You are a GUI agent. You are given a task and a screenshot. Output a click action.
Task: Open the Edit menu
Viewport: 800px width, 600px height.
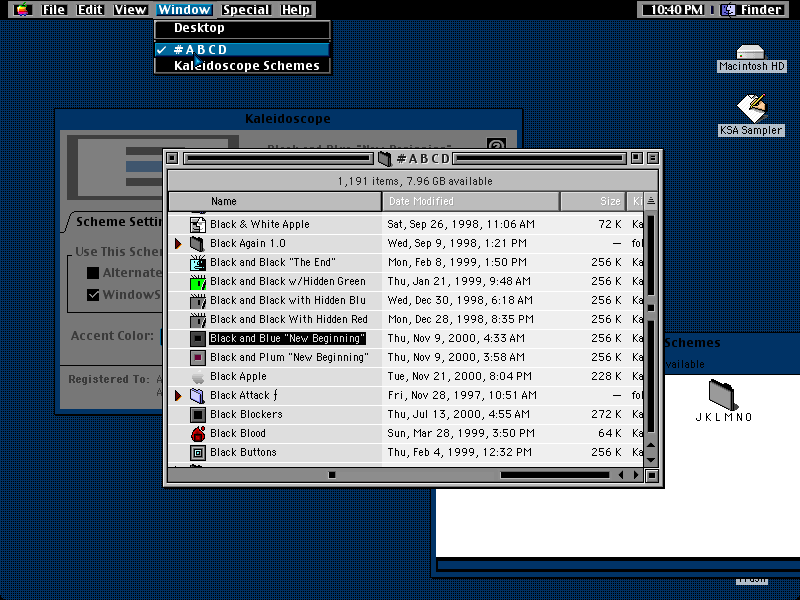coord(90,10)
